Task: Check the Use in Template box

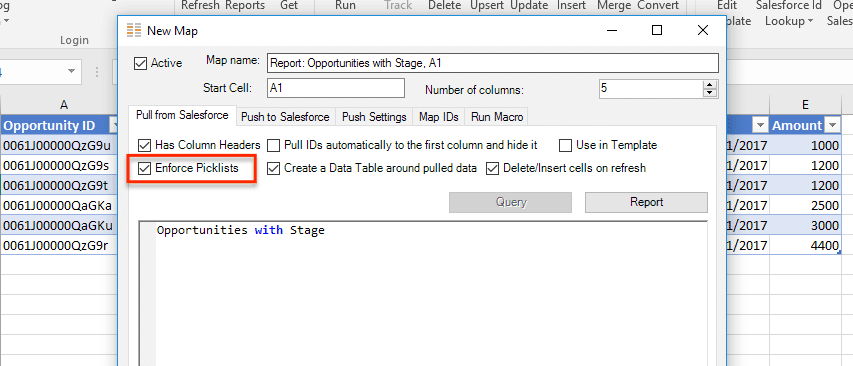Action: click(566, 145)
